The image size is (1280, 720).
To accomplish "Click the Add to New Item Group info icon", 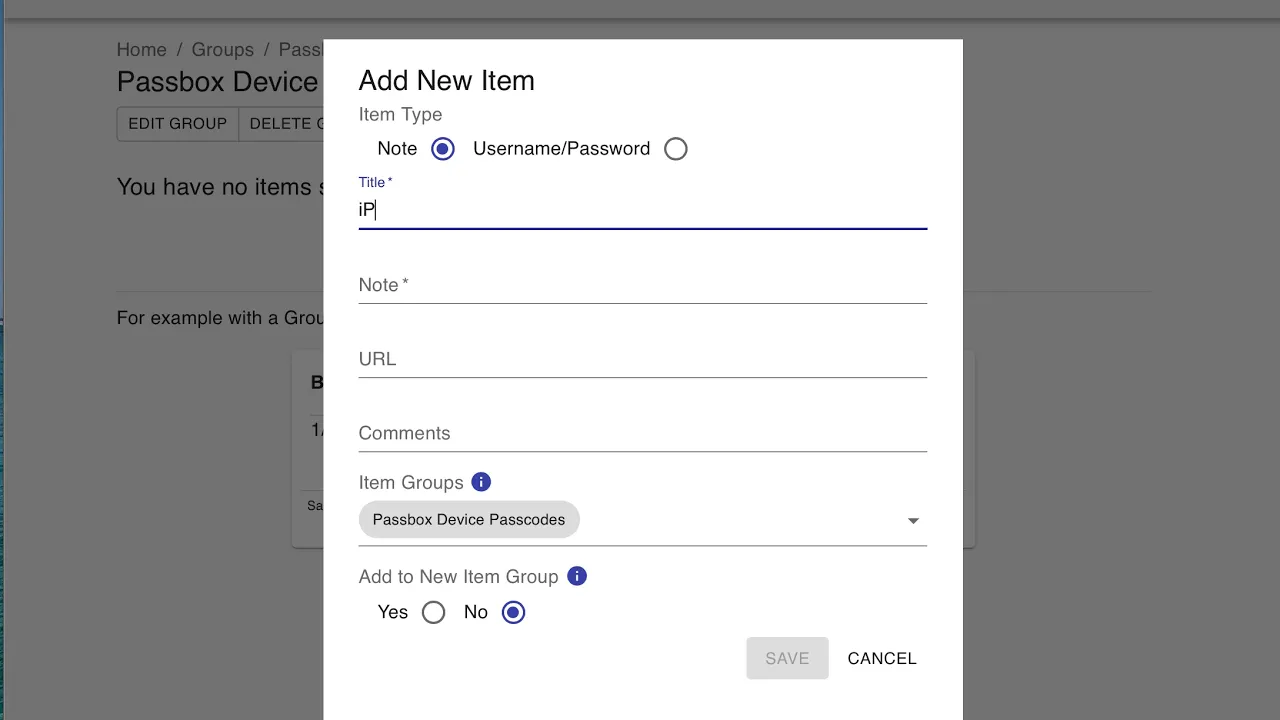I will [x=576, y=576].
